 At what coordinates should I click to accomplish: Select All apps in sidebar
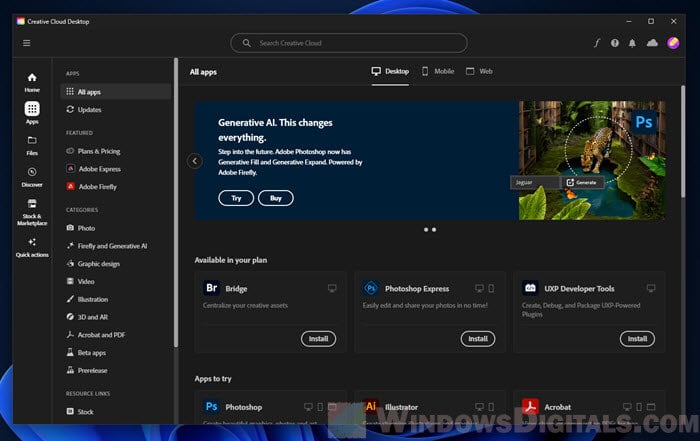coord(116,92)
